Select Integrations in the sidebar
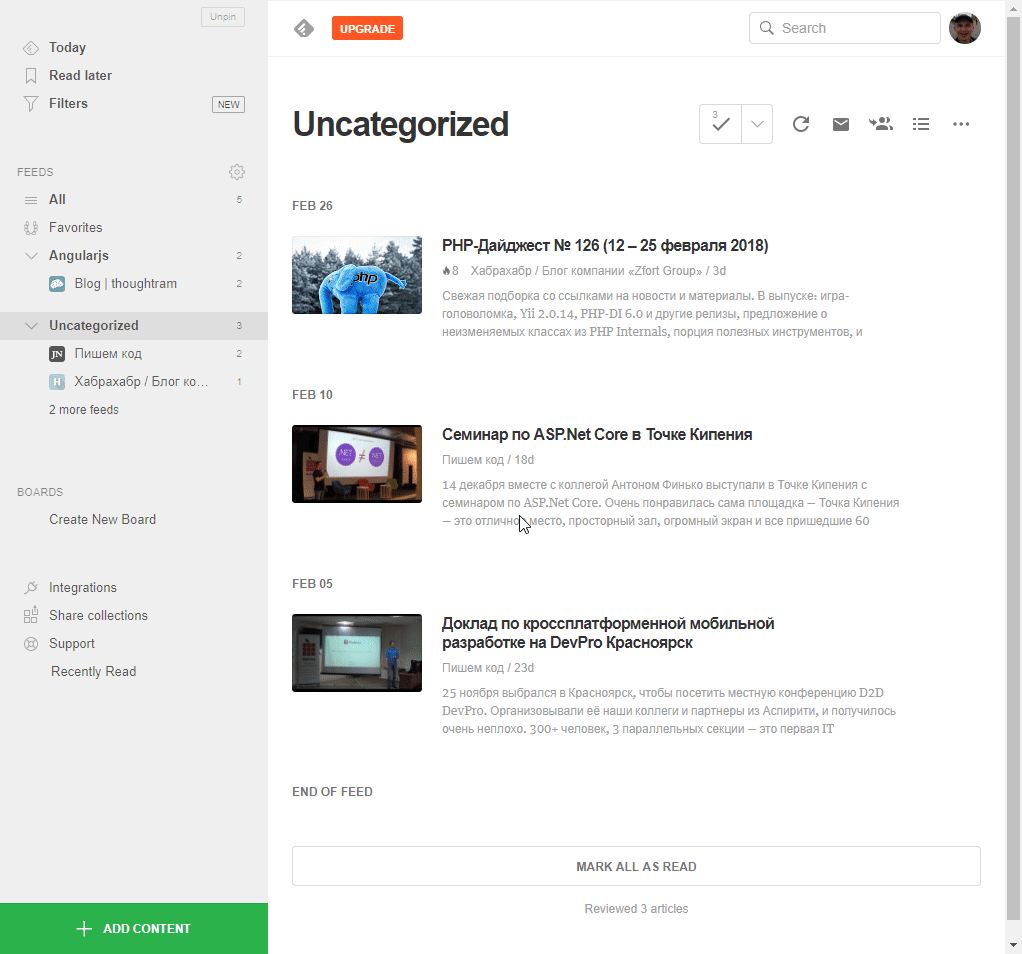Viewport: 1022px width, 954px height. click(x=83, y=587)
